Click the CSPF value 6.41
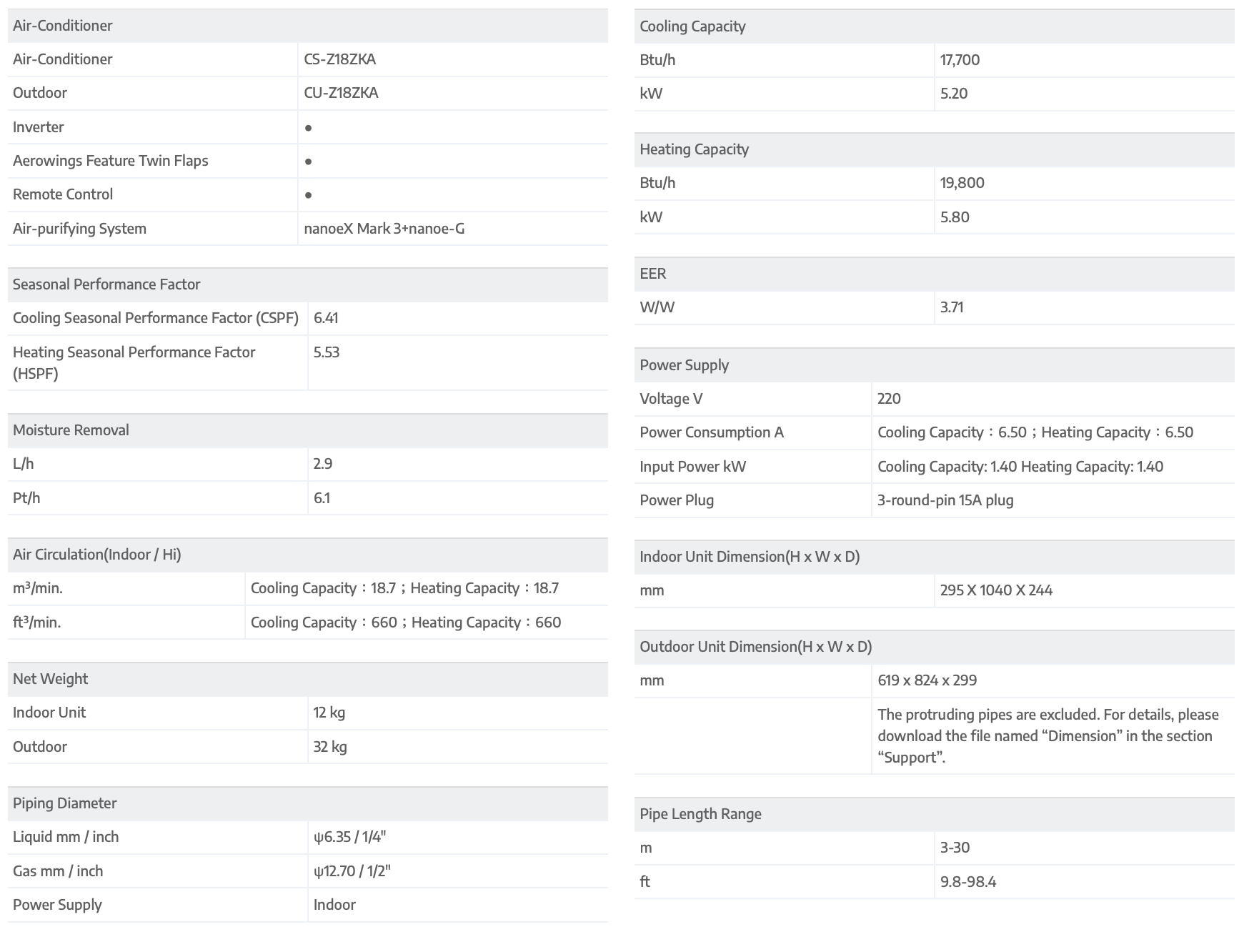Image resolution: width=1239 pixels, height=952 pixels. pyautogui.click(x=326, y=318)
